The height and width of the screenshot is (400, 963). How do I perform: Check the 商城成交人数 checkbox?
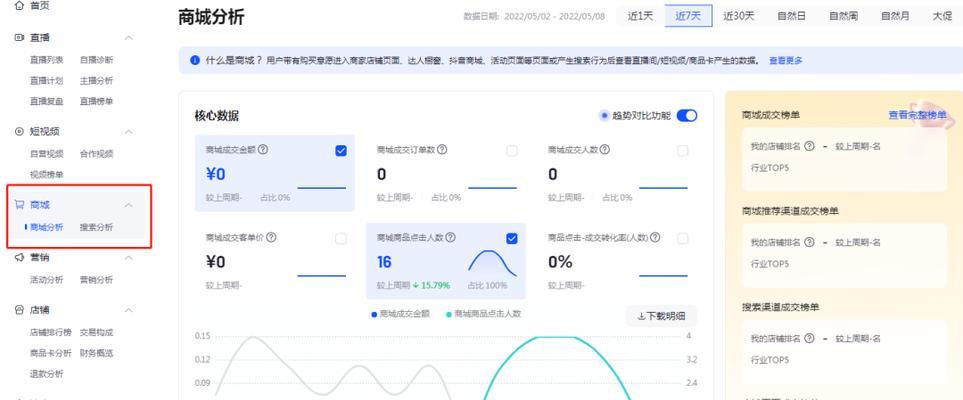(x=682, y=151)
